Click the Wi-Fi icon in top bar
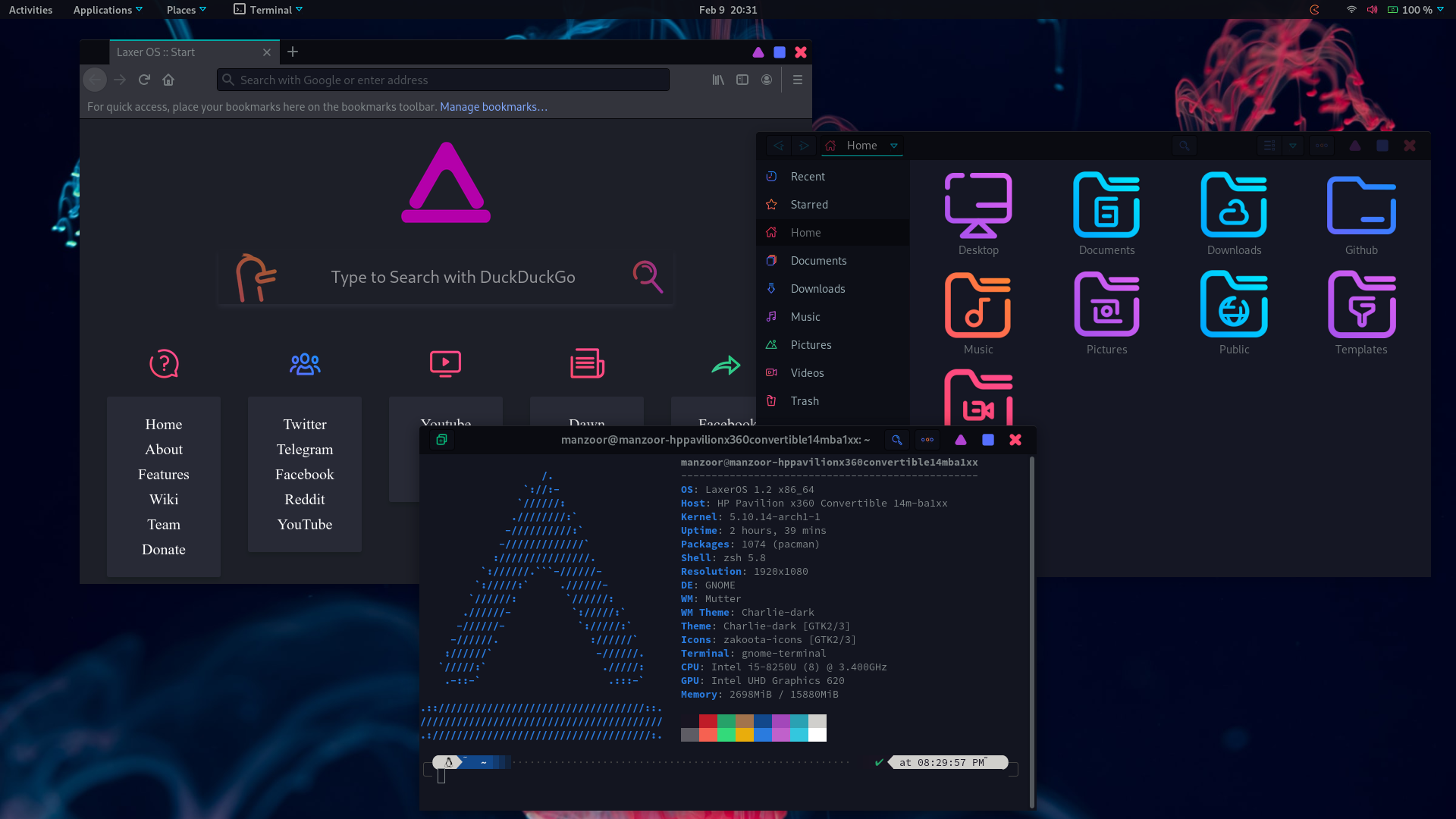 tap(1351, 10)
